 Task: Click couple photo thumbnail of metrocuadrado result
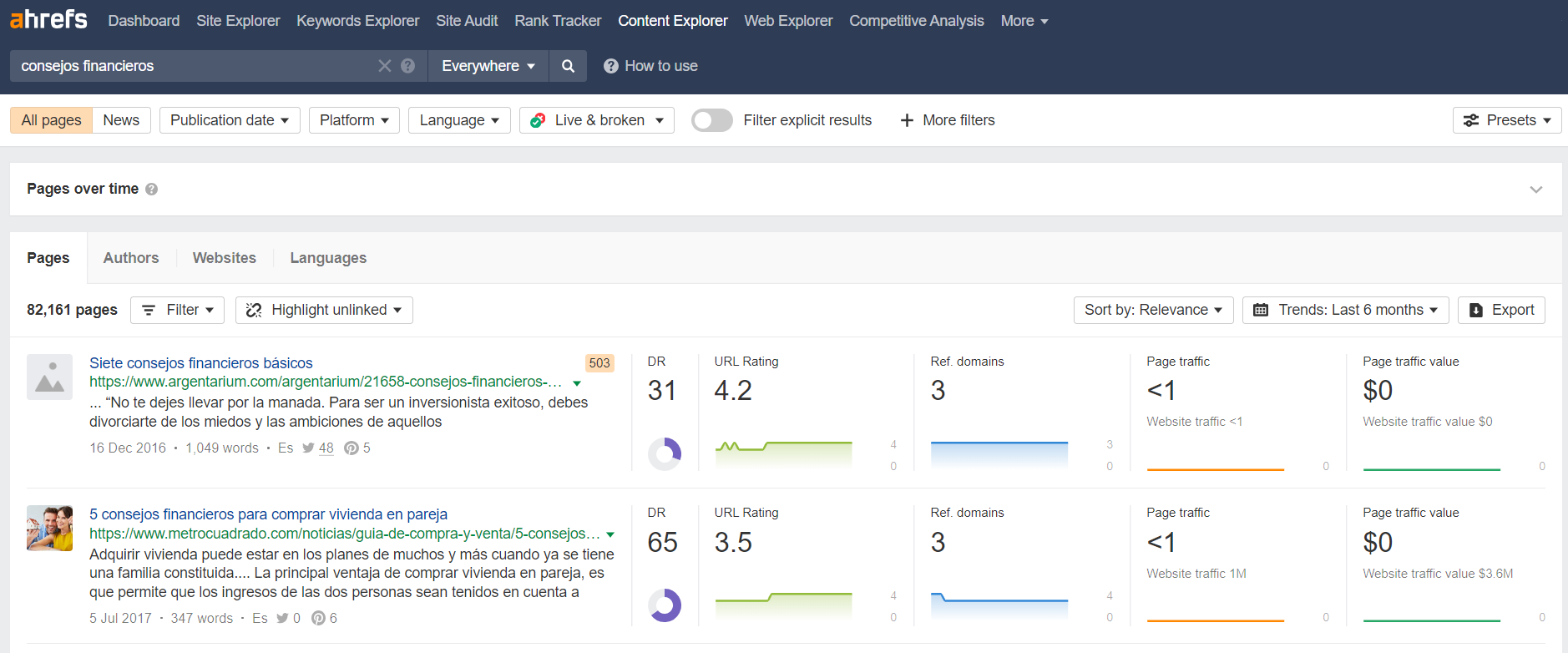(x=49, y=528)
